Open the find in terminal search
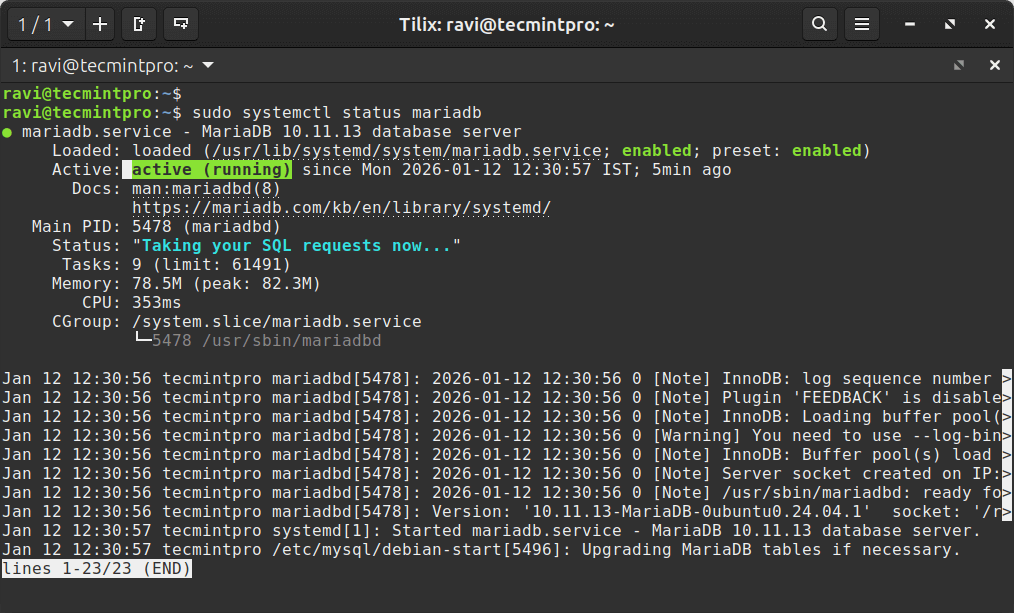This screenshot has height=613, width=1014. (x=819, y=23)
